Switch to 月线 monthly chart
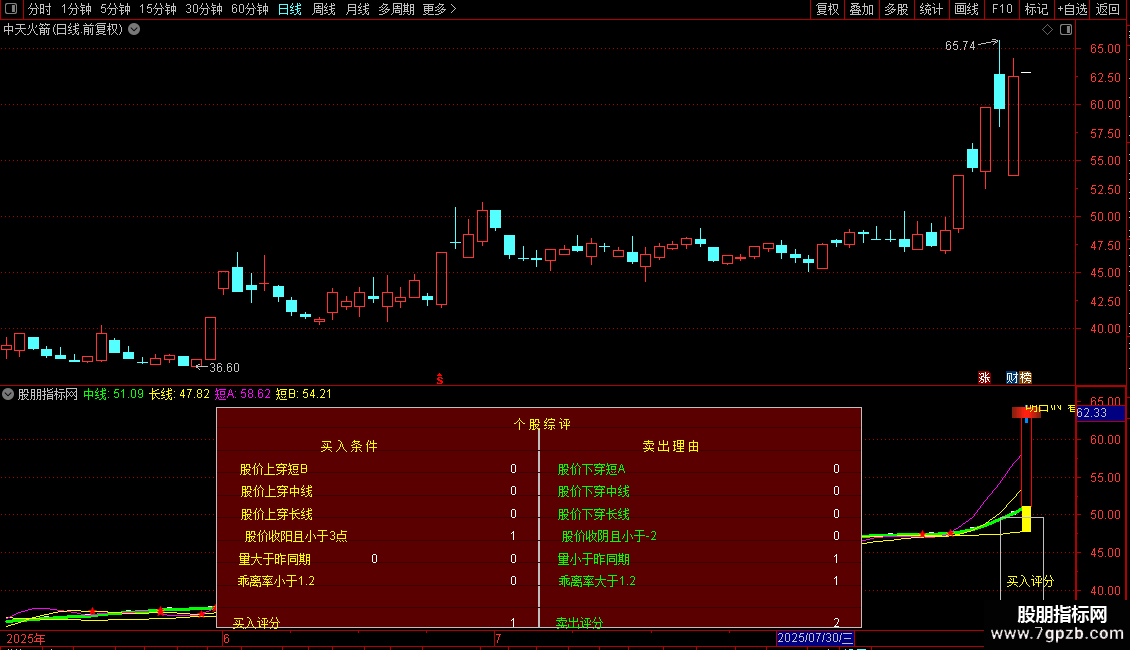 point(357,9)
